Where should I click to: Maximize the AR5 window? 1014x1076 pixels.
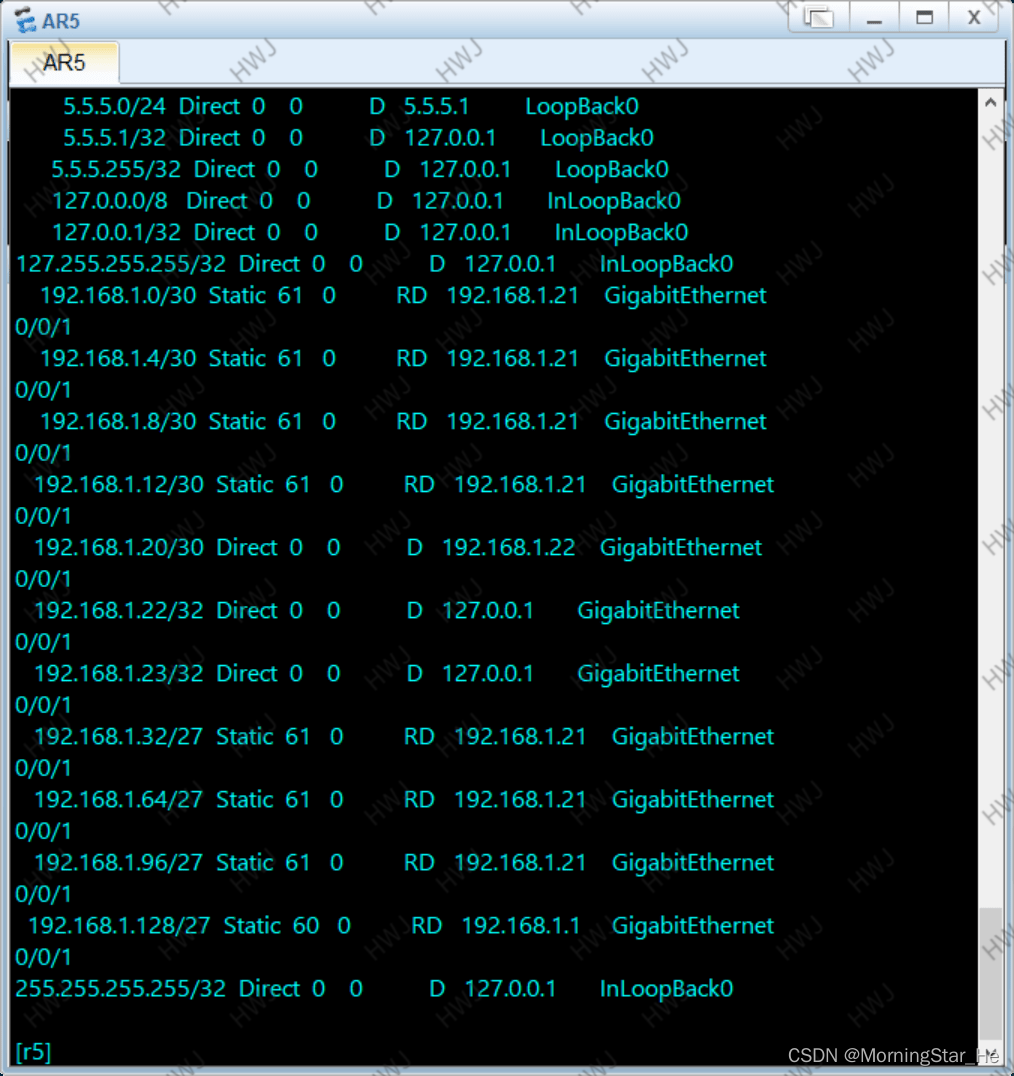(924, 16)
